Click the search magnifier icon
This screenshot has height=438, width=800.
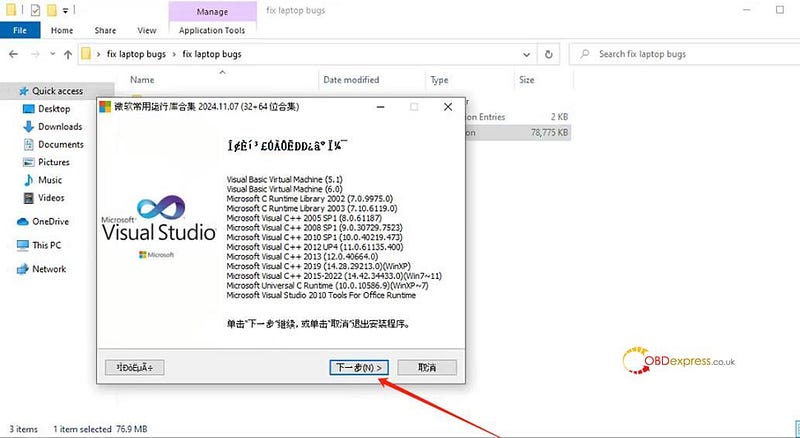coord(585,54)
